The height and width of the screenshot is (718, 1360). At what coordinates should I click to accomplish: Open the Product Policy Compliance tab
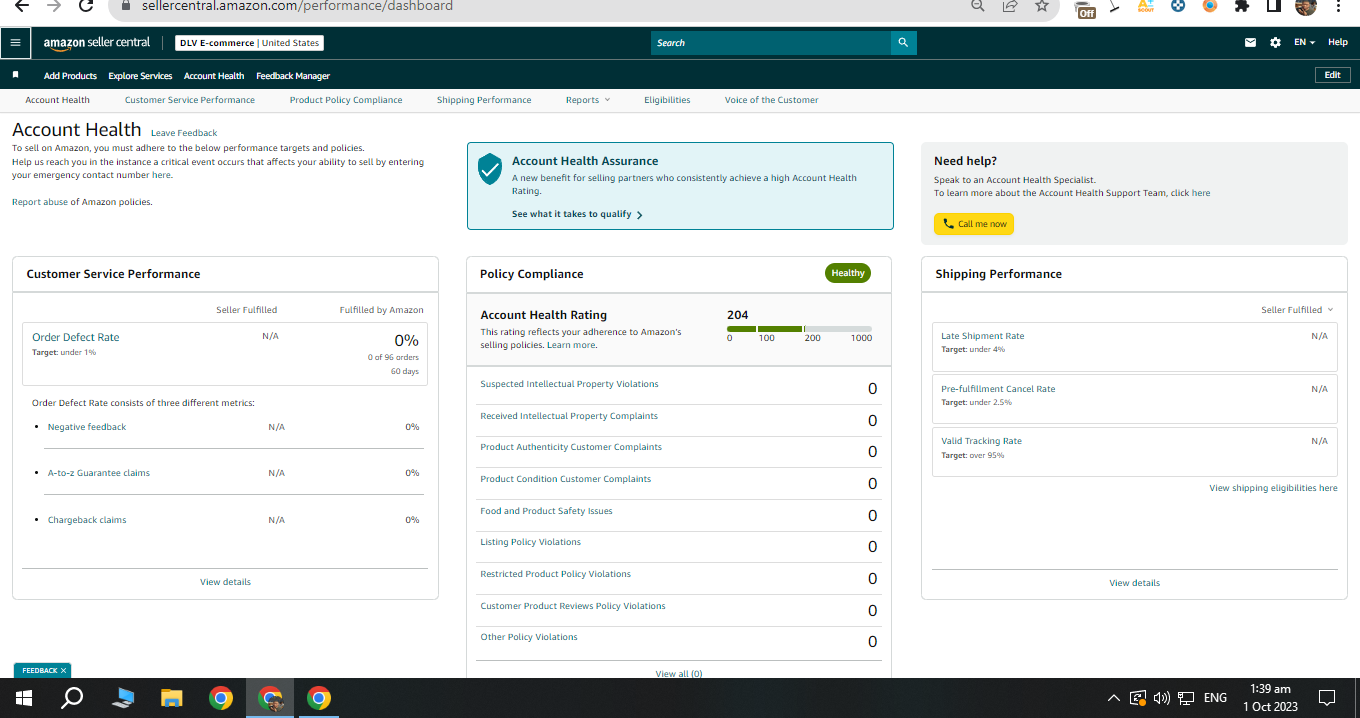pyautogui.click(x=346, y=100)
